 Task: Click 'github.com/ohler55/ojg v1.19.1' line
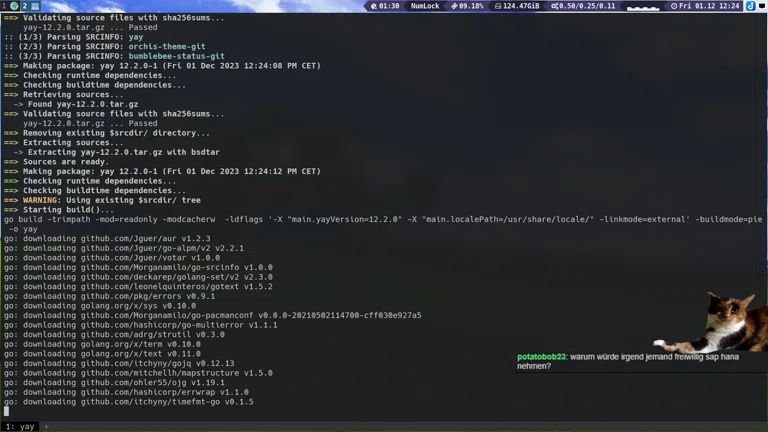115,383
